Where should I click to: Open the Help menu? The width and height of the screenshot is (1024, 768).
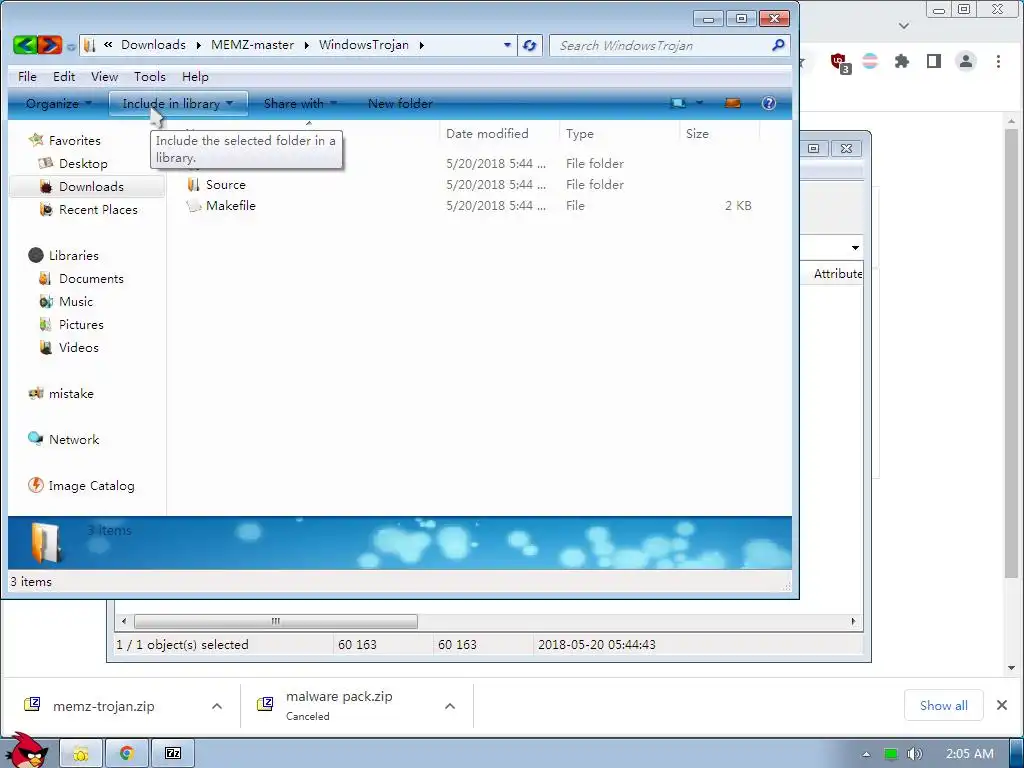click(195, 77)
